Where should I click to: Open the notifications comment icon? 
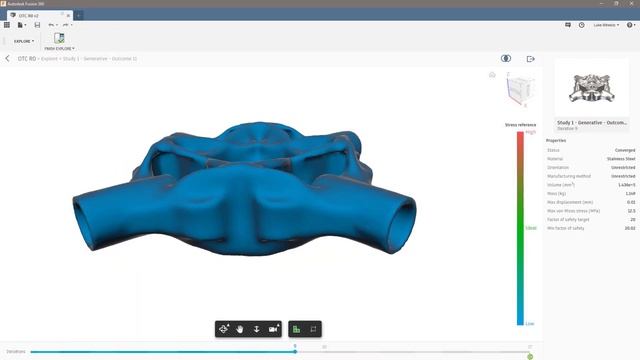pyautogui.click(x=568, y=25)
